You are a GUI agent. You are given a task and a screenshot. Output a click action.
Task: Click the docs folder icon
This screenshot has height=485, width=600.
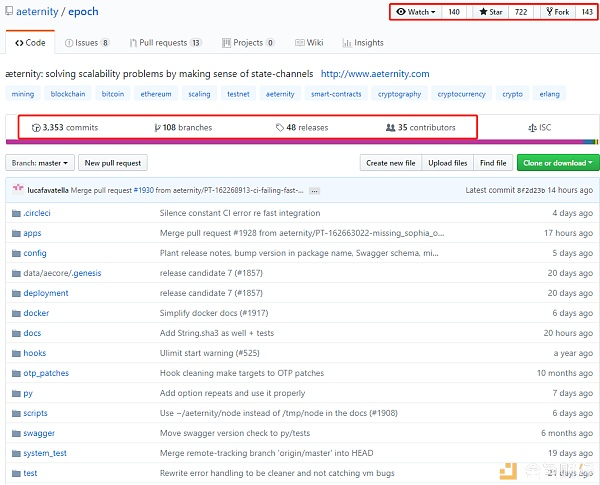(x=16, y=333)
